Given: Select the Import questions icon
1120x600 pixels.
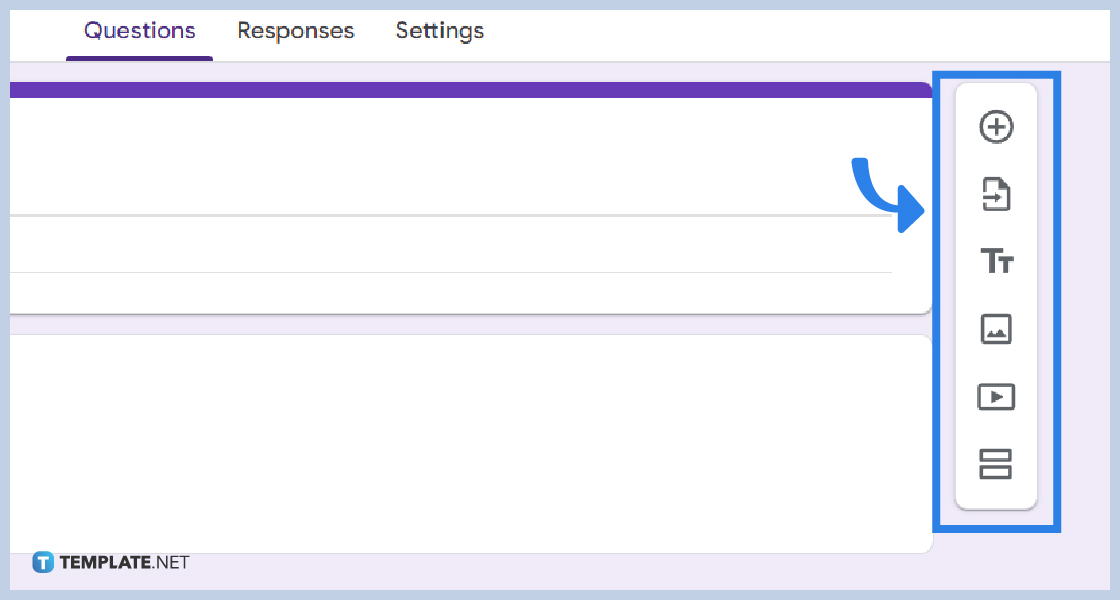Looking at the screenshot, I should coord(996,195).
